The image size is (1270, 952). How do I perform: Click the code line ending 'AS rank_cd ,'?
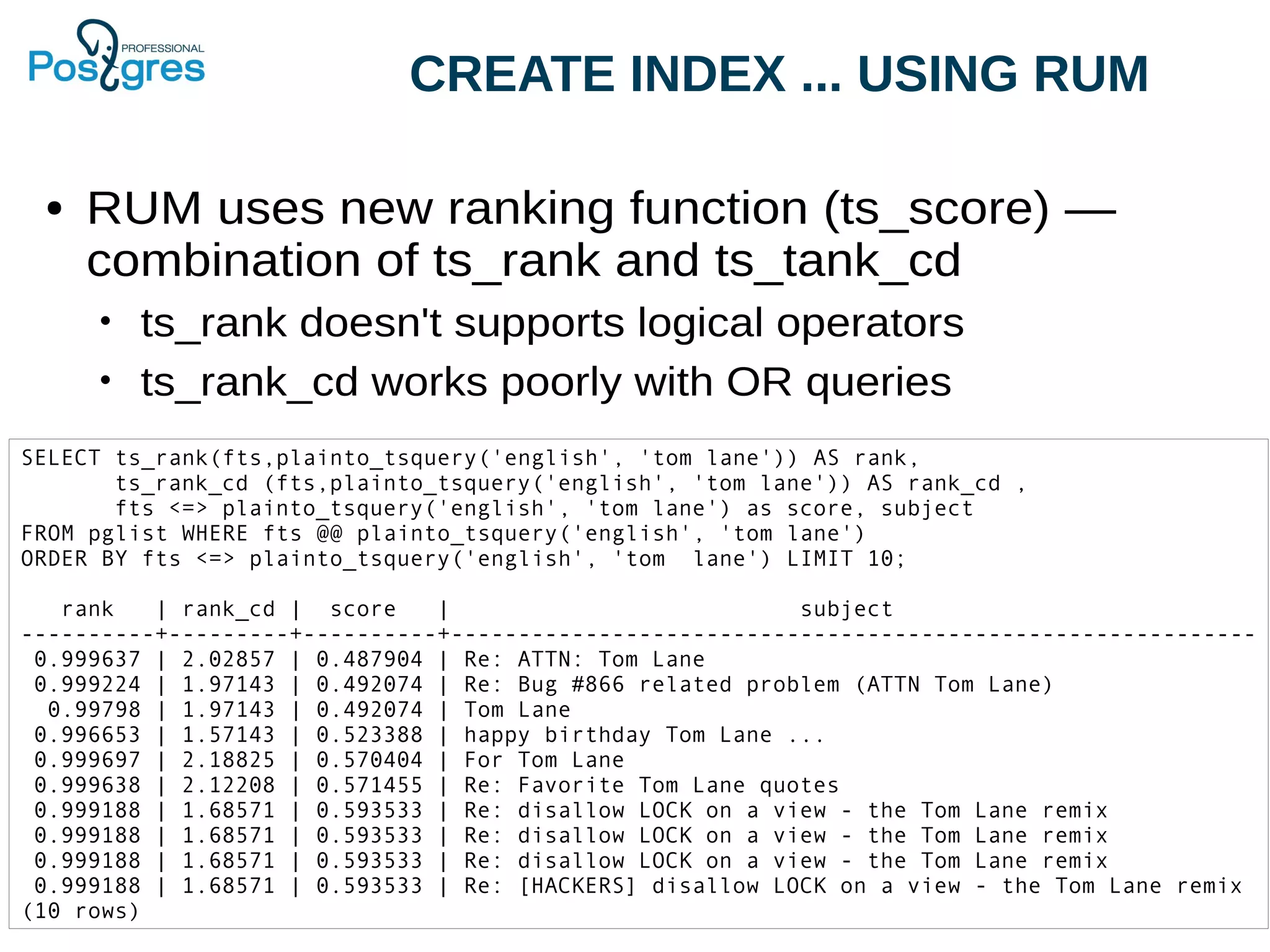(x=570, y=483)
